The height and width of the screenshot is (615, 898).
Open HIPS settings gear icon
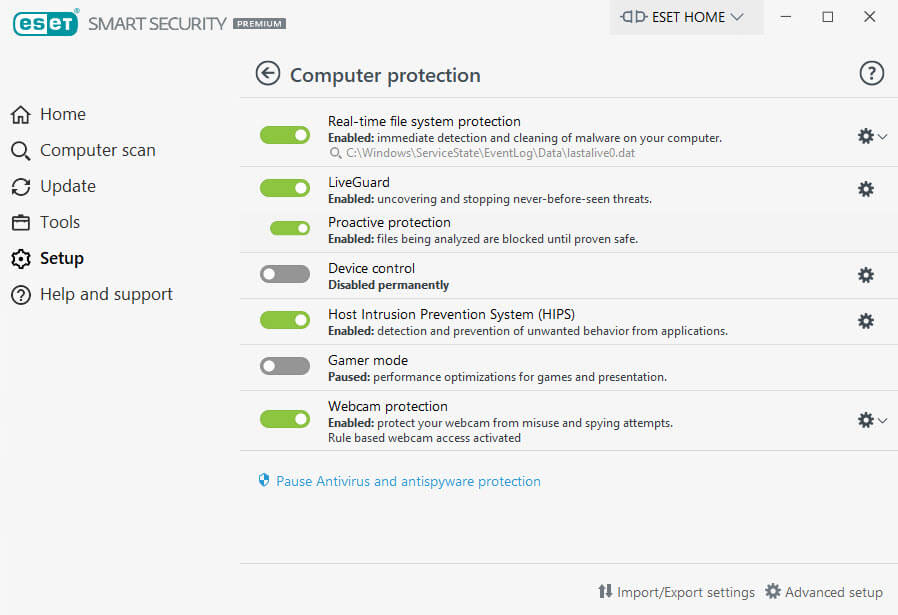(865, 321)
